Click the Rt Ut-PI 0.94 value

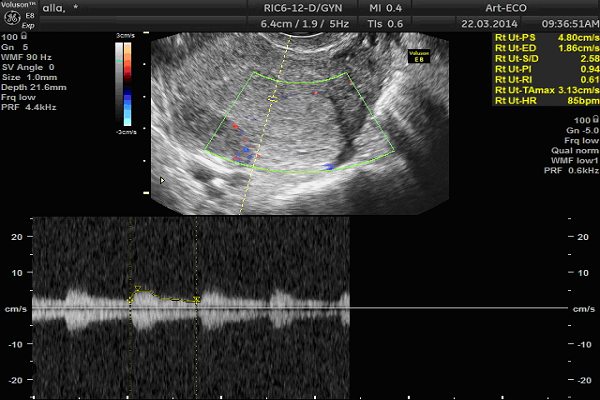(x=546, y=69)
